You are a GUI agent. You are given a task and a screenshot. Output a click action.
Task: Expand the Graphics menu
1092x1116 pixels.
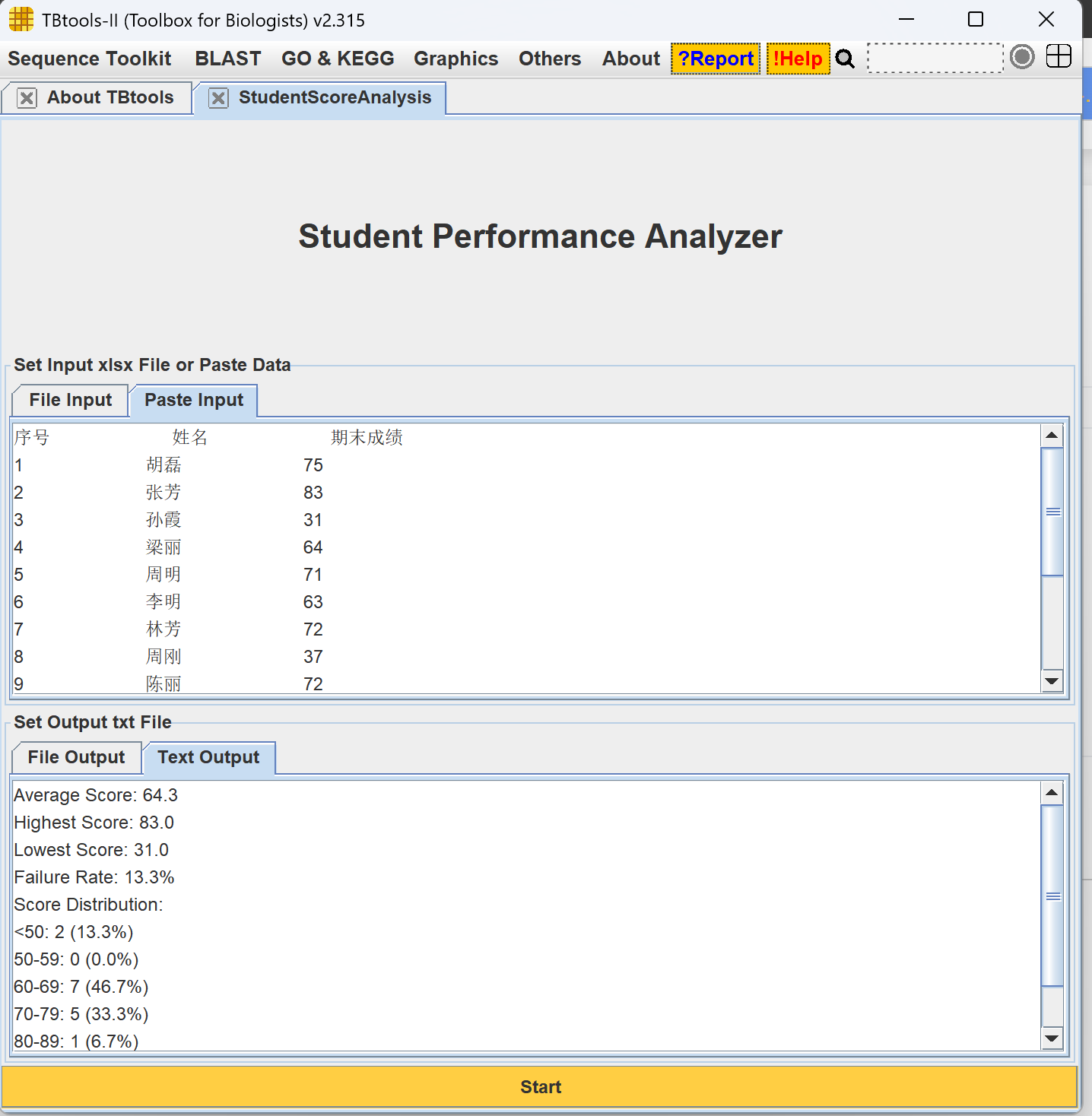pyautogui.click(x=456, y=59)
